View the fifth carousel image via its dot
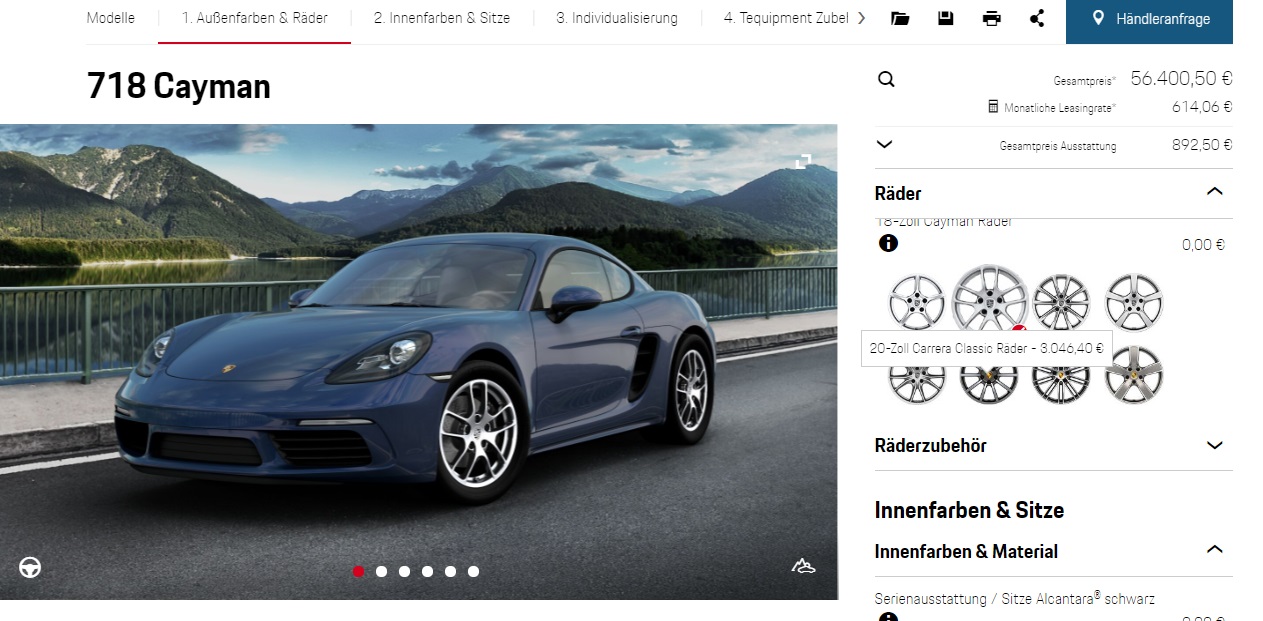 [x=450, y=571]
